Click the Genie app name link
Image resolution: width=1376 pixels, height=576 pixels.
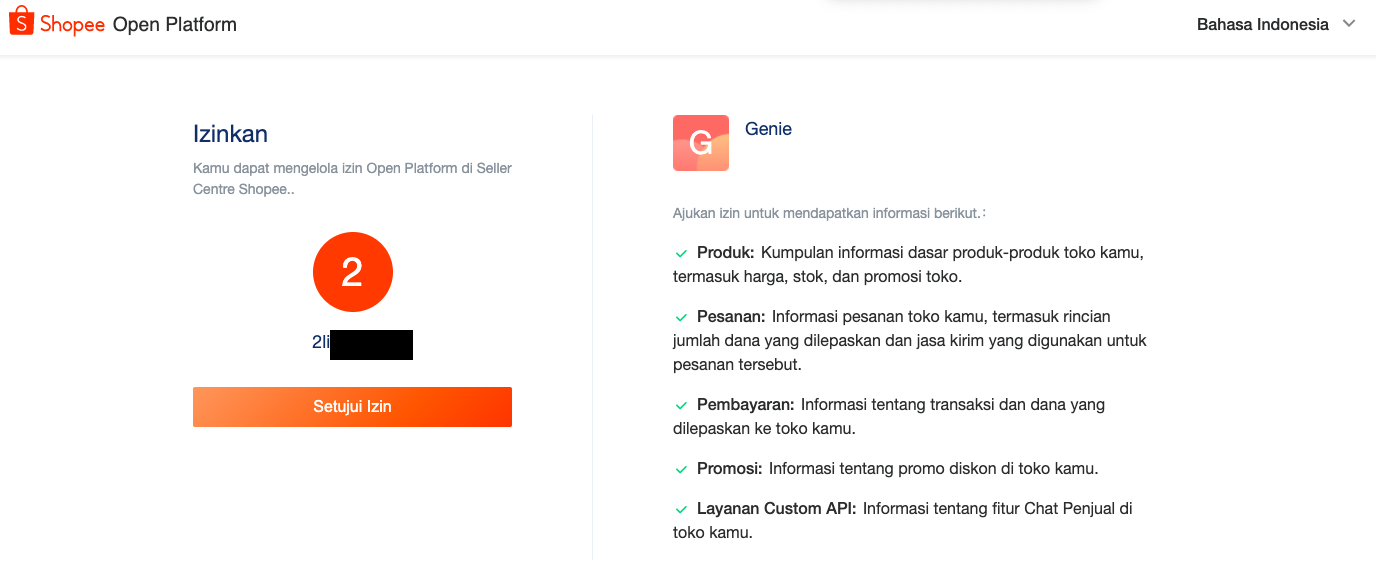click(x=768, y=129)
